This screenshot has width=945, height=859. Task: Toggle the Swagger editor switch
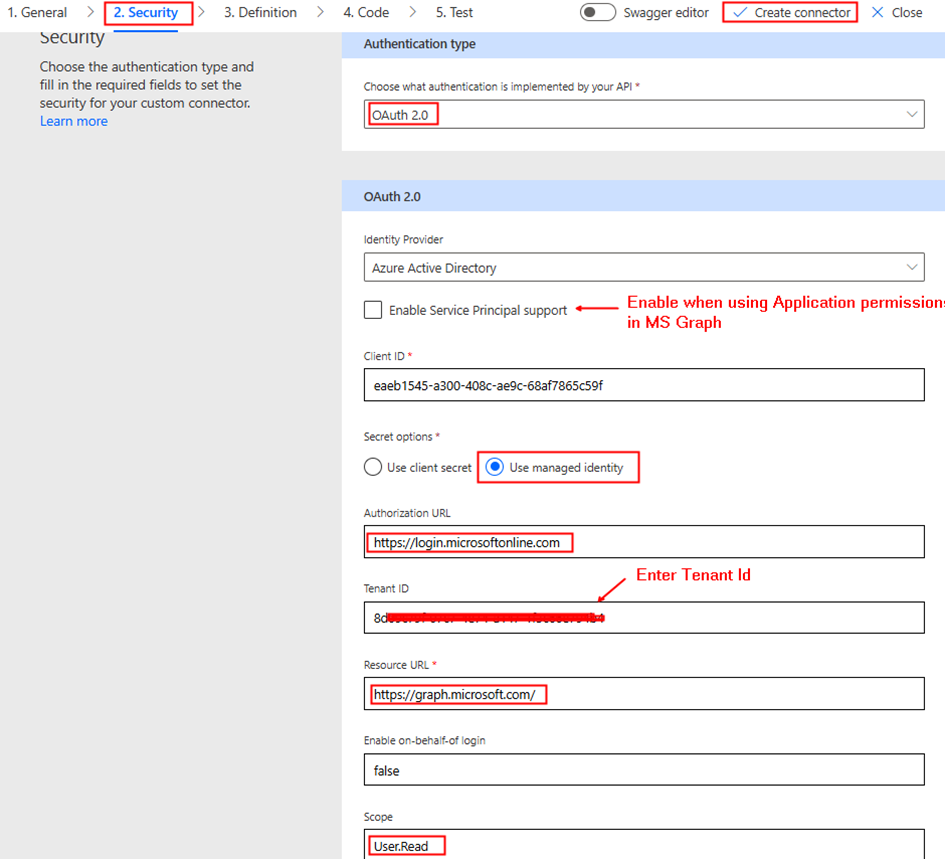pos(597,12)
